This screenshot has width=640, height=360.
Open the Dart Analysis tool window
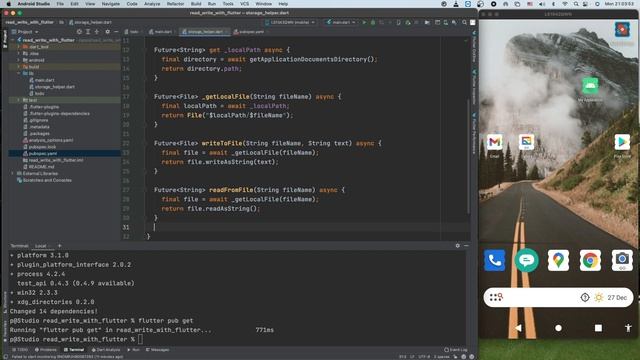[x=106, y=350]
